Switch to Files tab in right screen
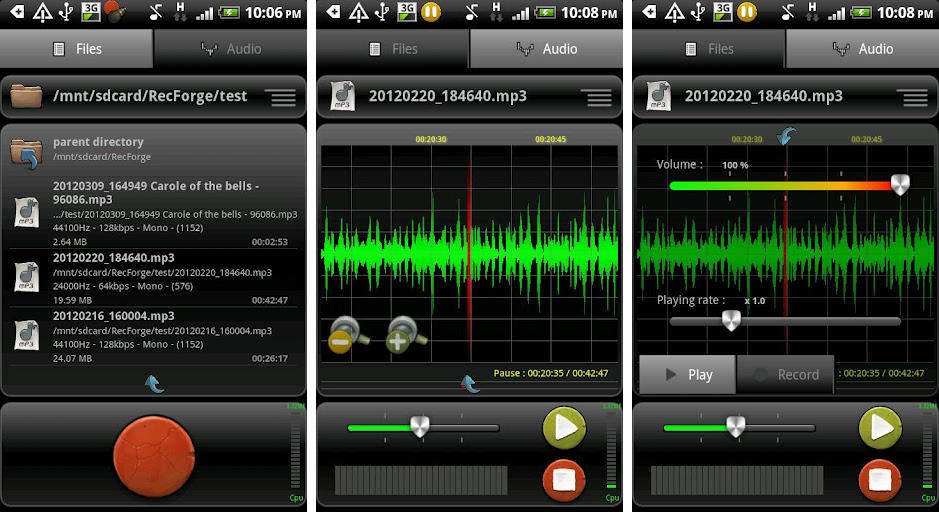This screenshot has width=939, height=512. (709, 49)
